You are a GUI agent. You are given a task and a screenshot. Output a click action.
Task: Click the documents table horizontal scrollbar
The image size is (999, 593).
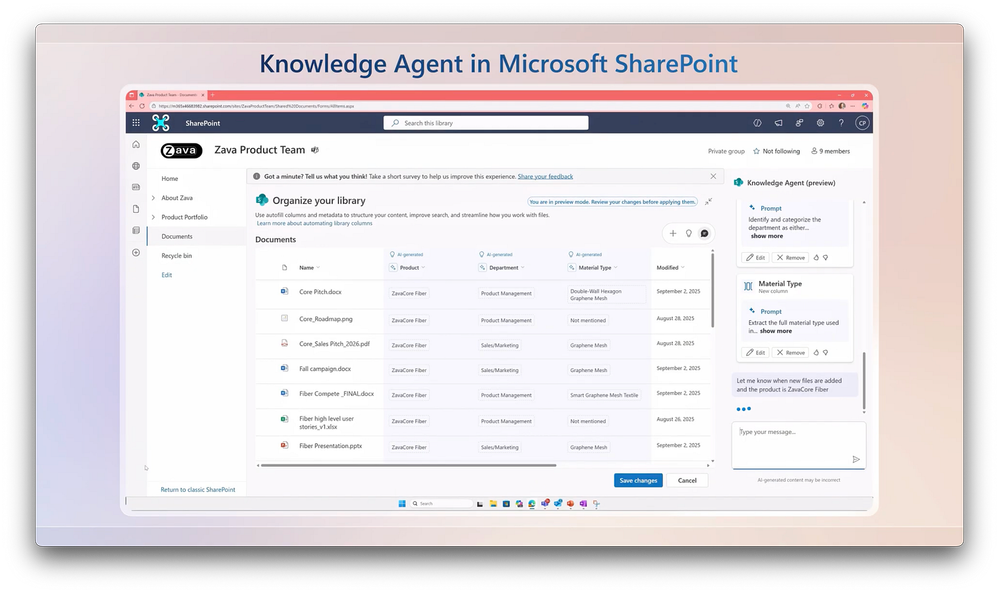408,466
